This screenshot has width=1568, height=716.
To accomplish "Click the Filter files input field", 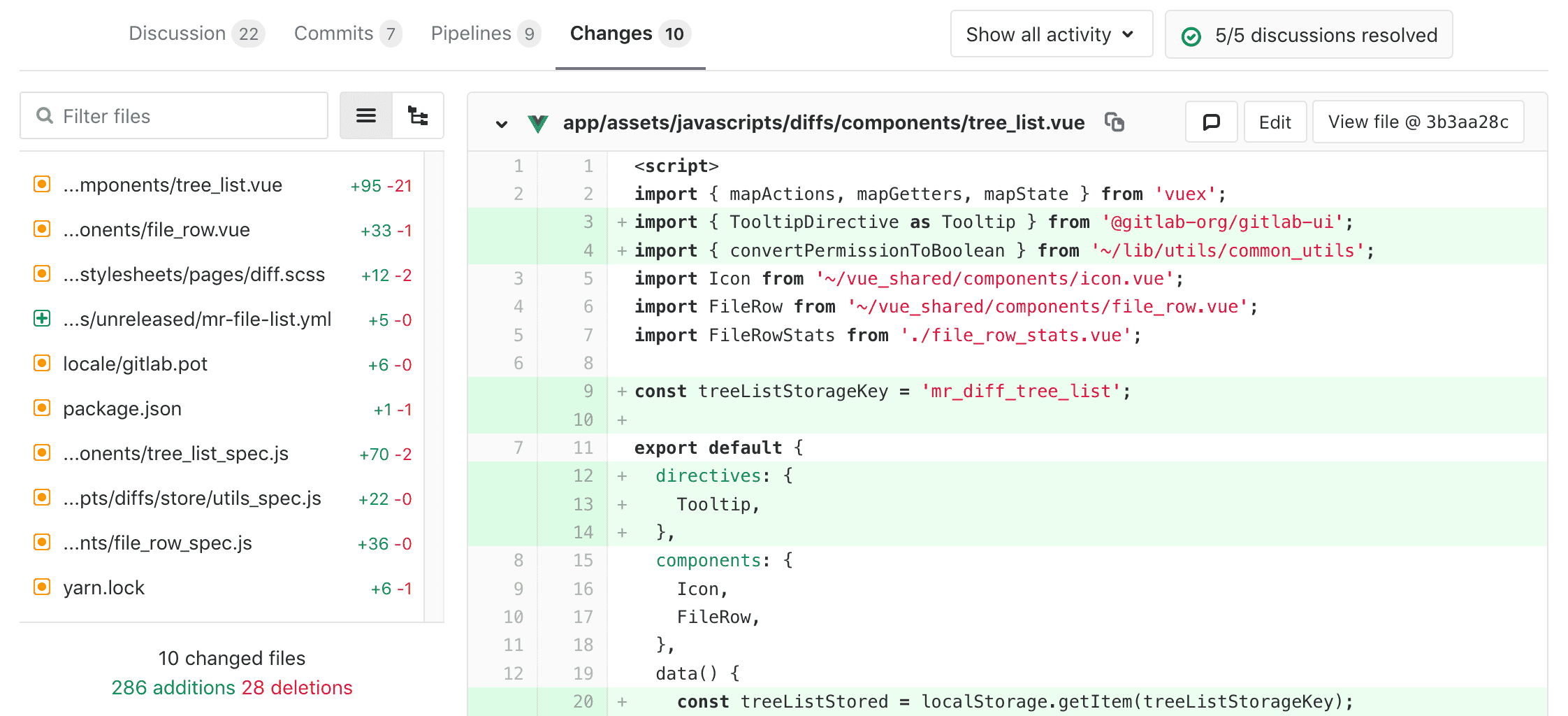I will (175, 115).
